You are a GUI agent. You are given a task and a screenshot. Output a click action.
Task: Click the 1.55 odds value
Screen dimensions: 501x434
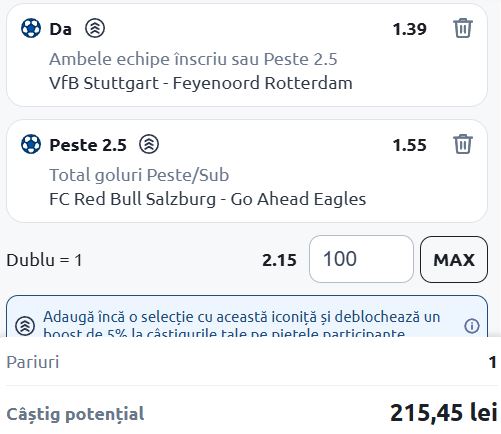point(409,145)
